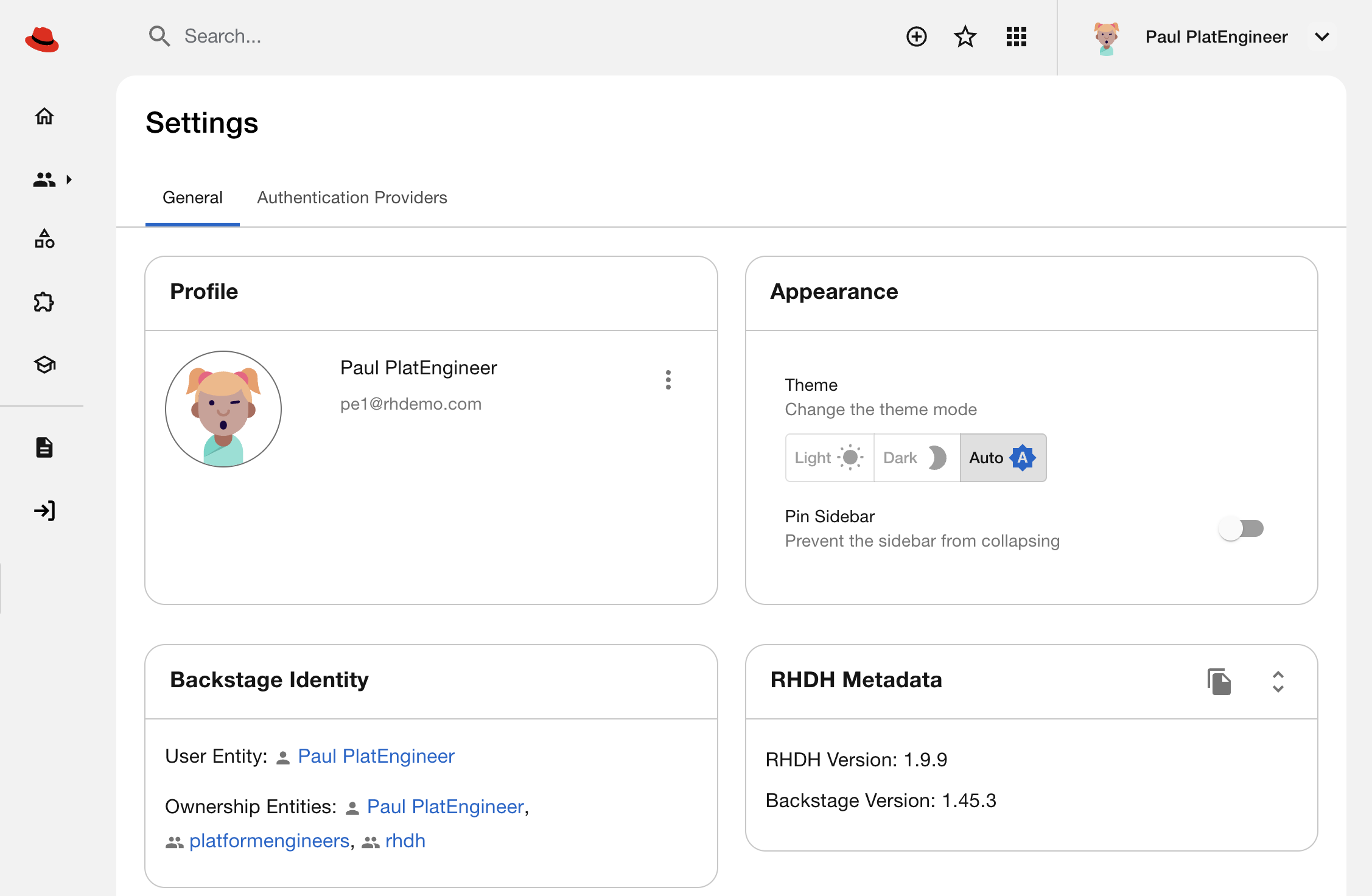Select the RHDH Version: 1.9.9 text
The height and width of the screenshot is (896, 1372).
coord(856,760)
